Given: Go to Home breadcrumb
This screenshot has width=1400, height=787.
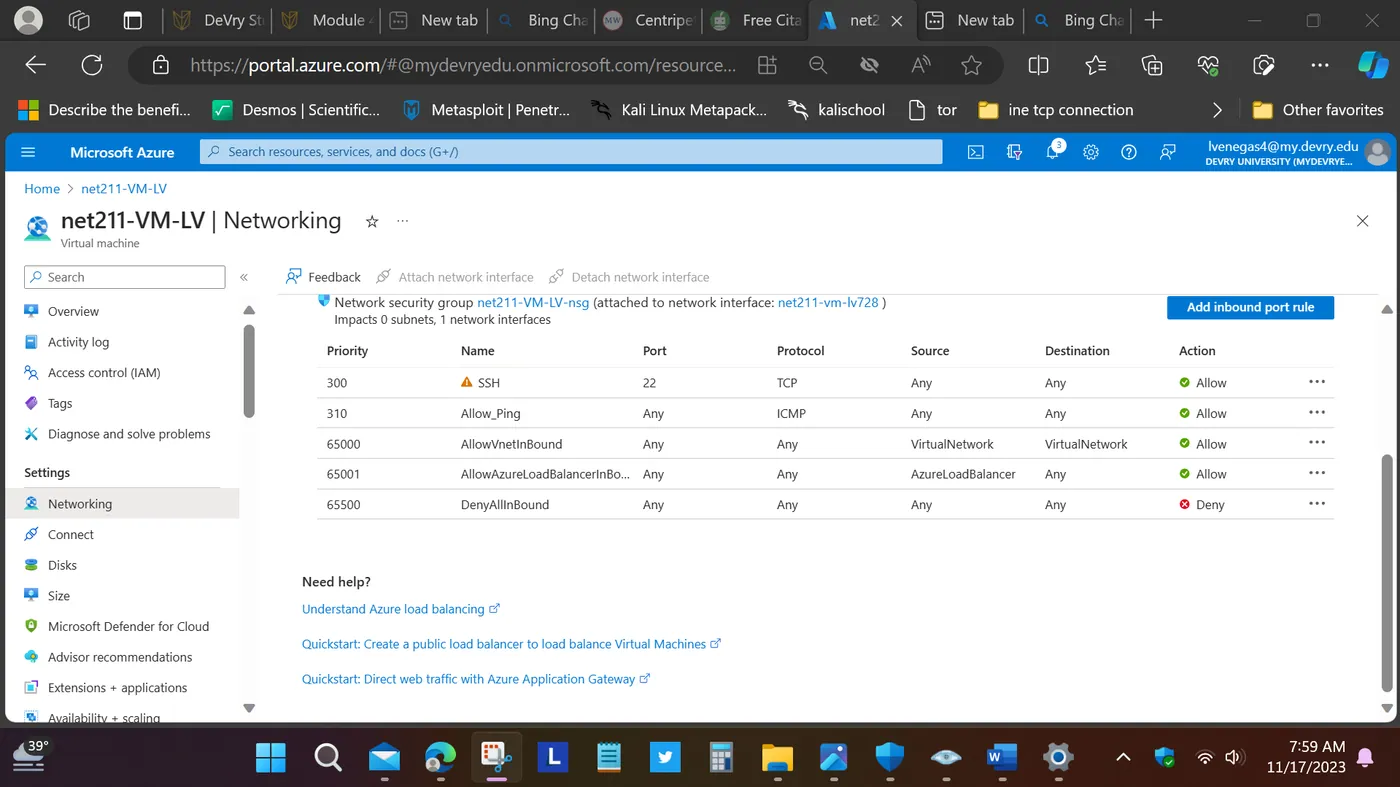Looking at the screenshot, I should (42, 188).
